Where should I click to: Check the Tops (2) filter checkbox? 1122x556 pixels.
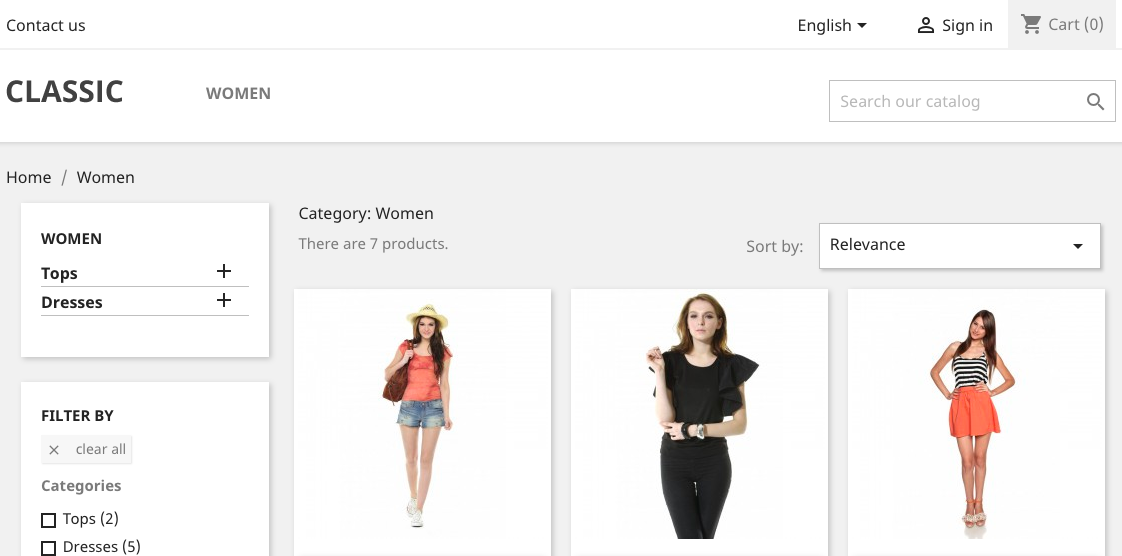[49, 520]
